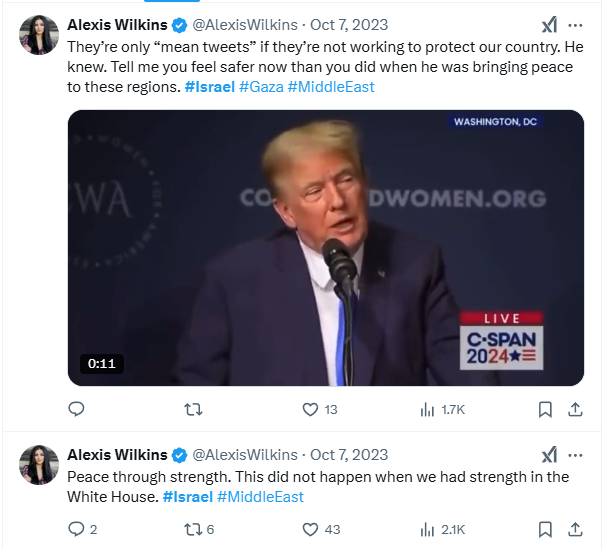
Task: Open the #Gaza hashtag link
Action: coord(261,87)
